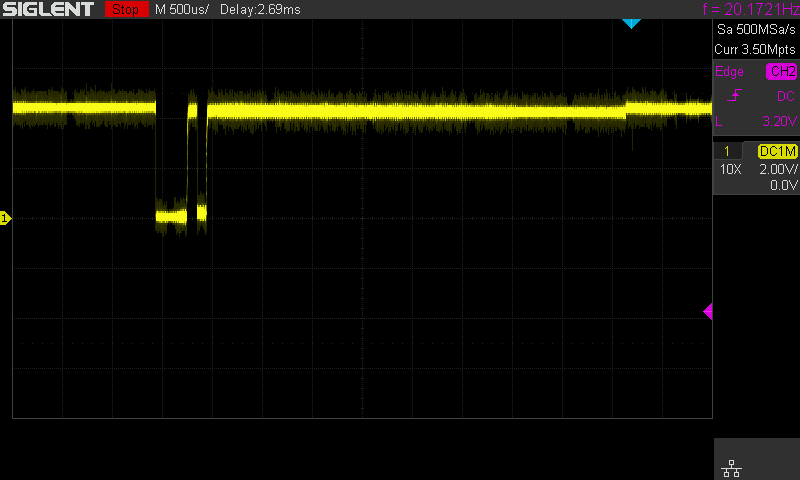The image size is (800, 480).
Task: Open the Edge trigger type setting
Action: point(728,72)
